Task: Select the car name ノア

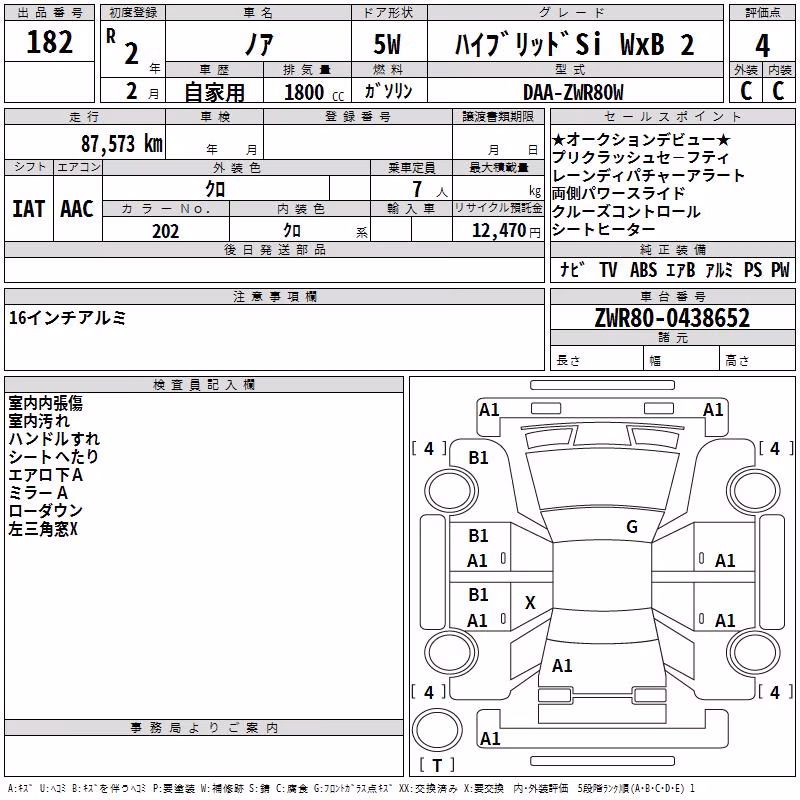Action: [x=259, y=44]
